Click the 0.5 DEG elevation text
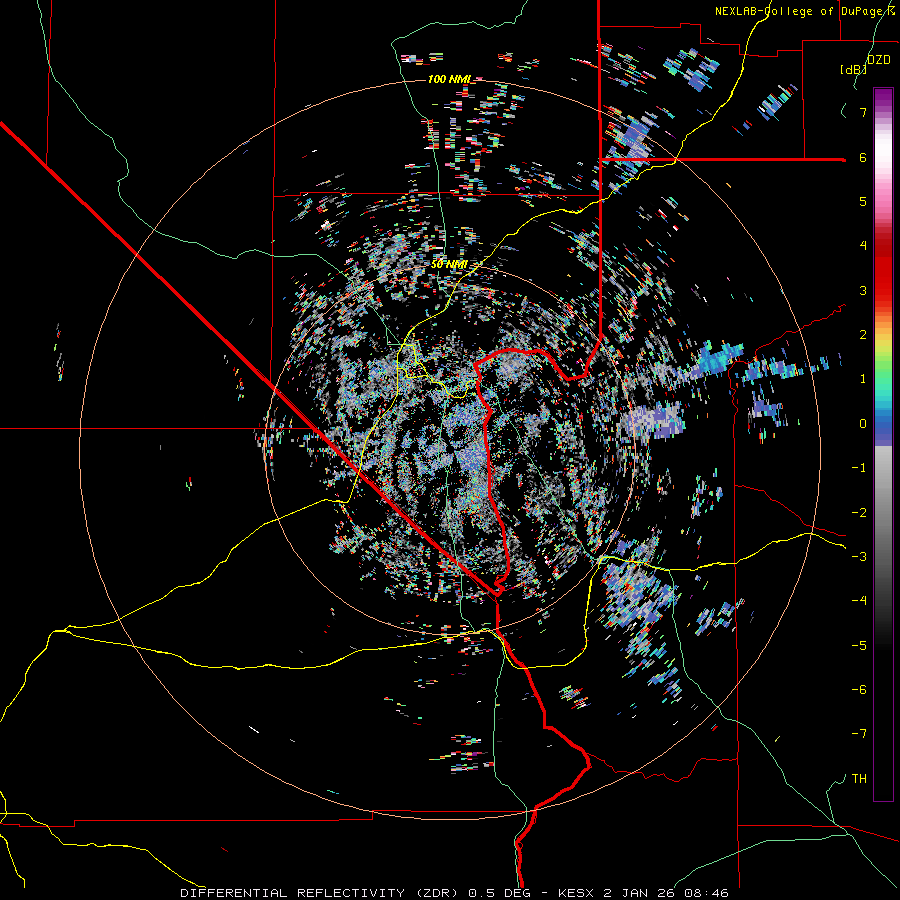 (498, 893)
